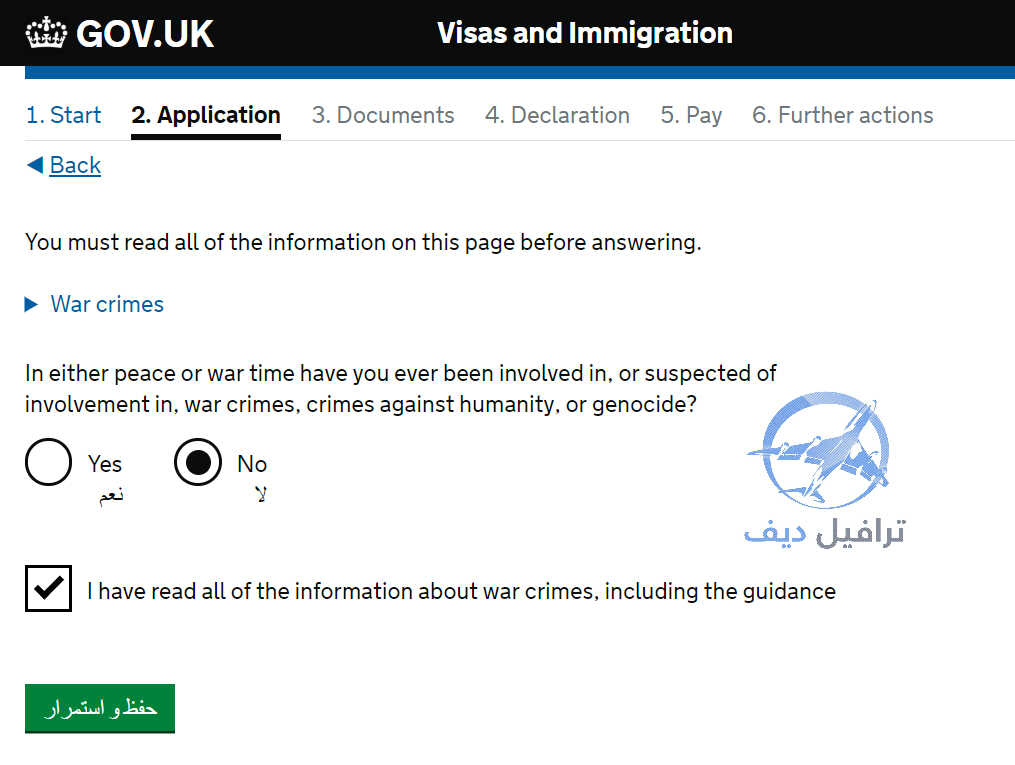Viewport: 1015px width, 765px height.
Task: Toggle the war crimes information checkbox
Action: [49, 588]
